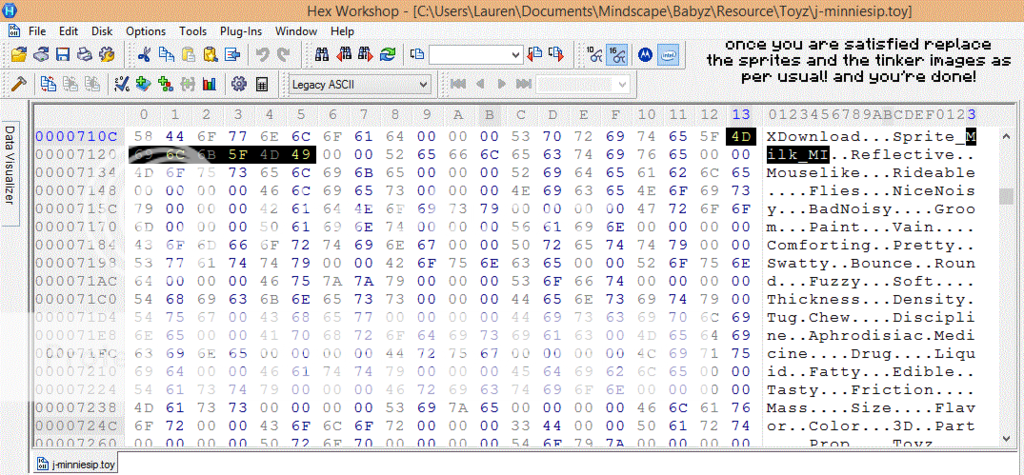The image size is (1024, 475).
Task: Click ASCII text 'Thickness...Density.'
Action: (x=871, y=300)
